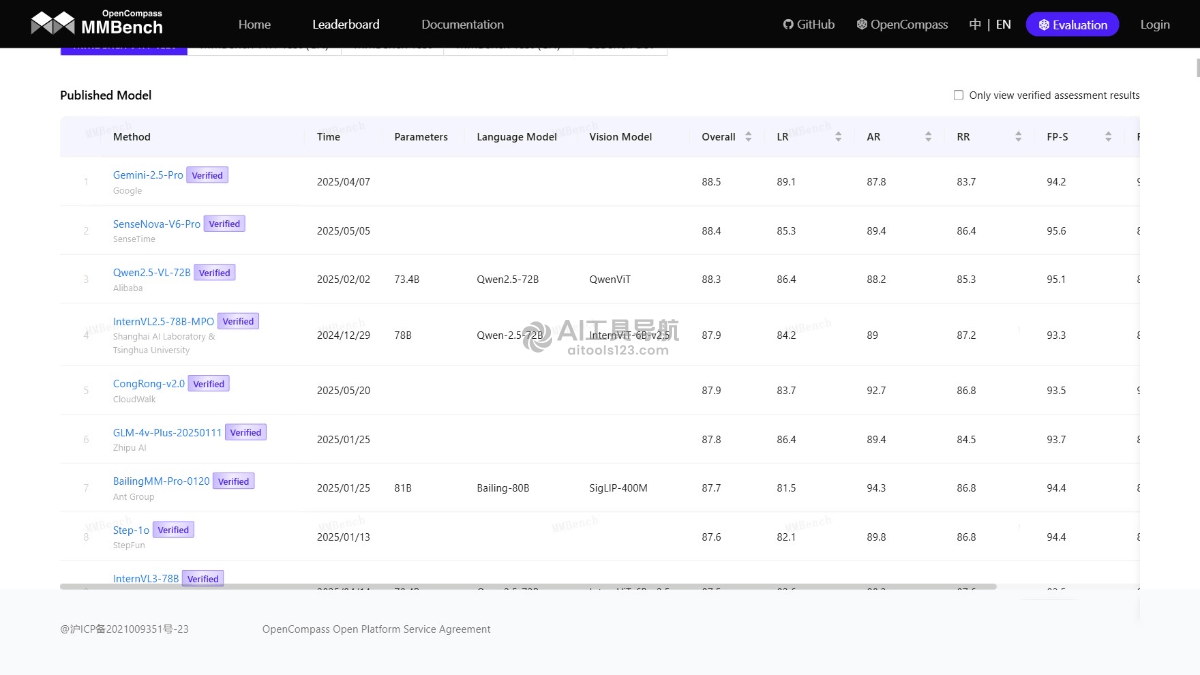Click the Published Model heading
Image resolution: width=1200 pixels, height=675 pixels.
coord(106,95)
